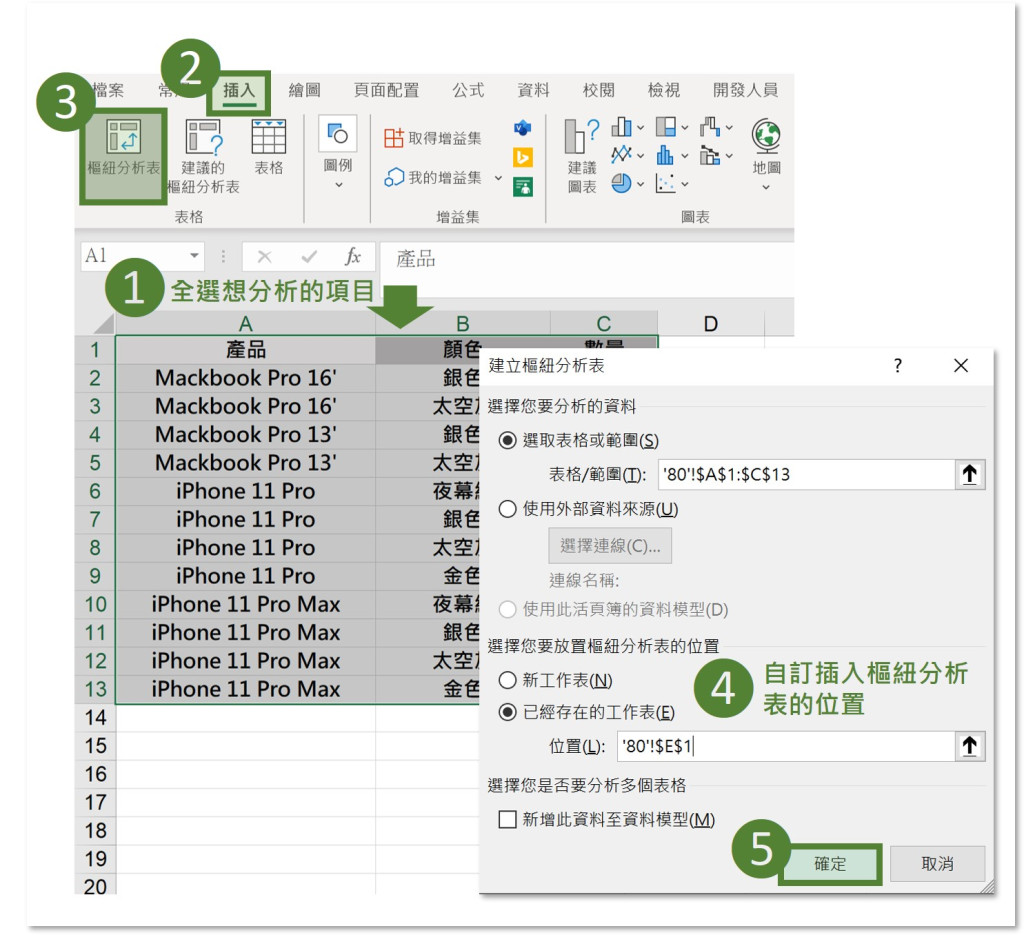
Task: Insert a column or bar chart
Action: pyautogui.click(x=621, y=127)
